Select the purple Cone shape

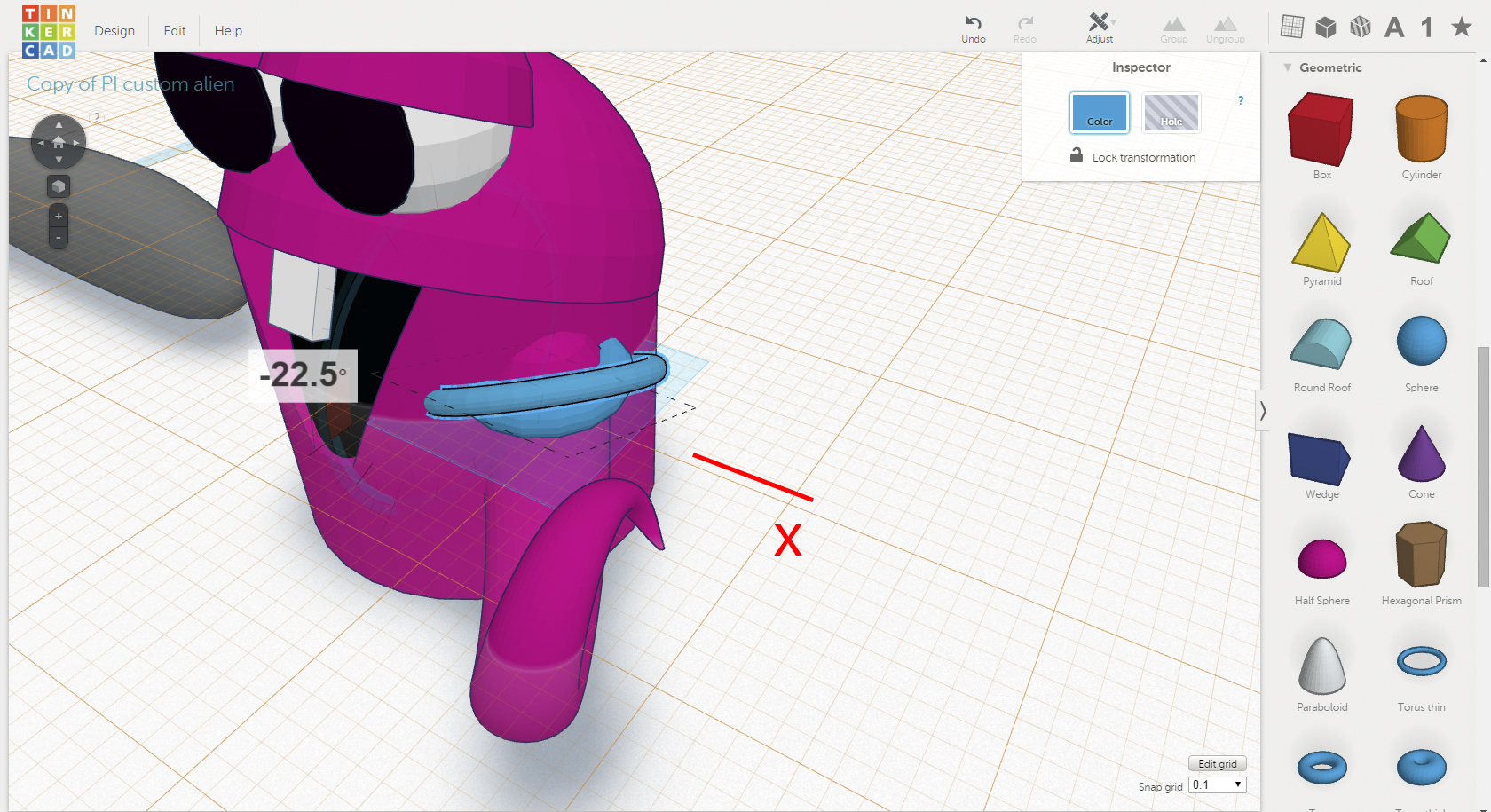pyautogui.click(x=1422, y=453)
